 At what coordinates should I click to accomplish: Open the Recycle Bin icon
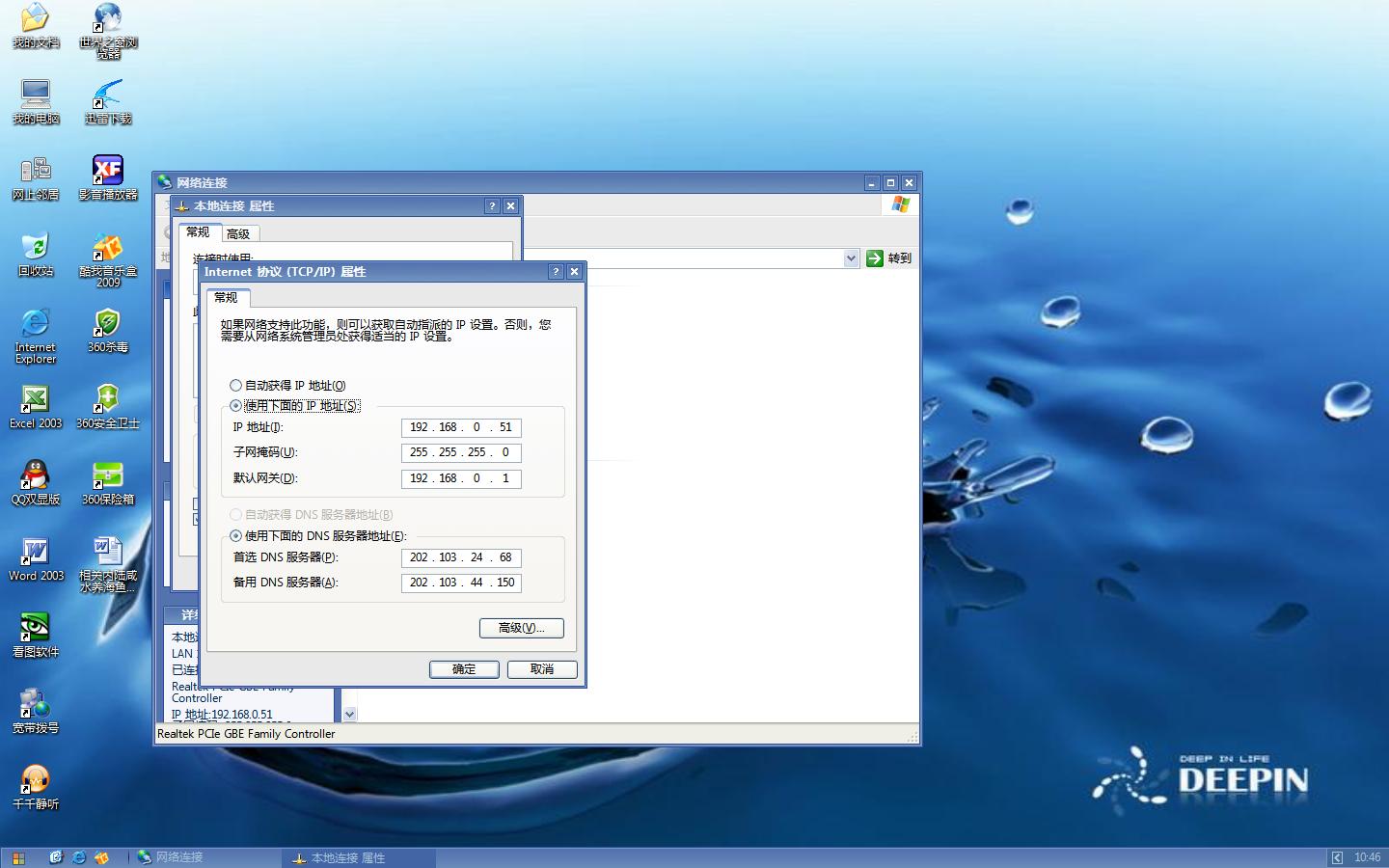tap(35, 249)
